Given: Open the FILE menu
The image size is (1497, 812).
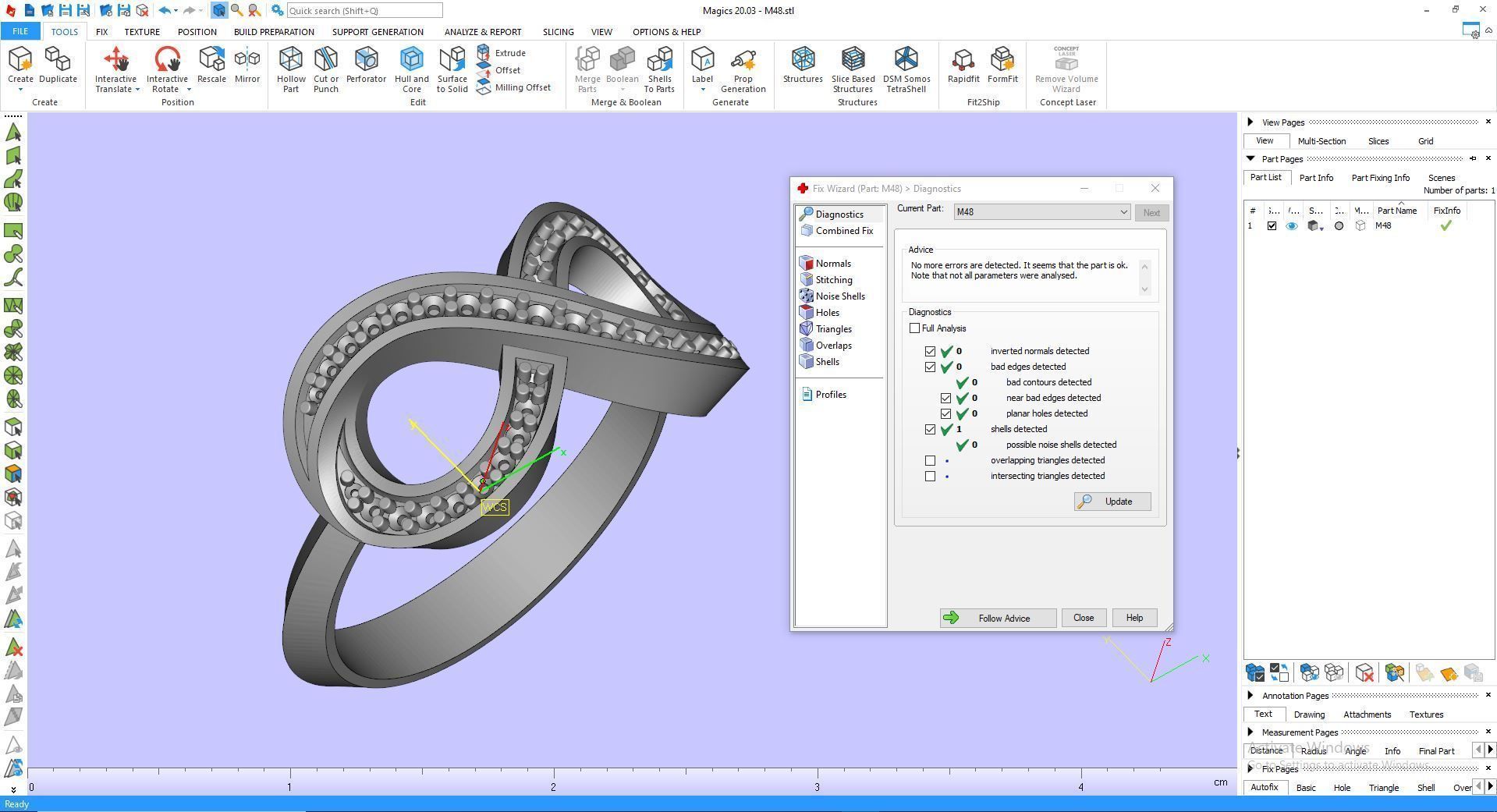Looking at the screenshot, I should 20,32.
